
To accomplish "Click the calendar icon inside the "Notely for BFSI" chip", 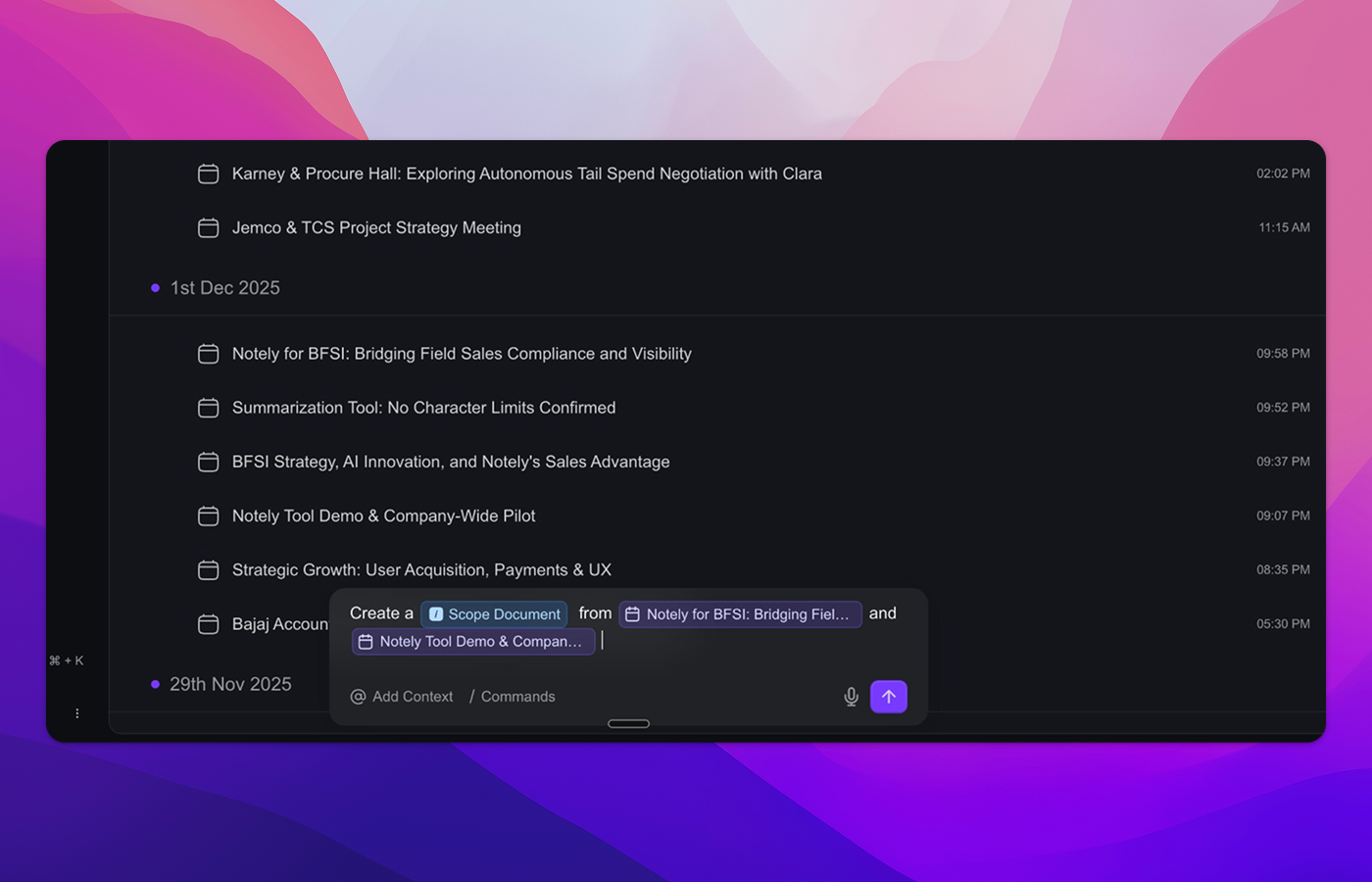I will pos(632,613).
